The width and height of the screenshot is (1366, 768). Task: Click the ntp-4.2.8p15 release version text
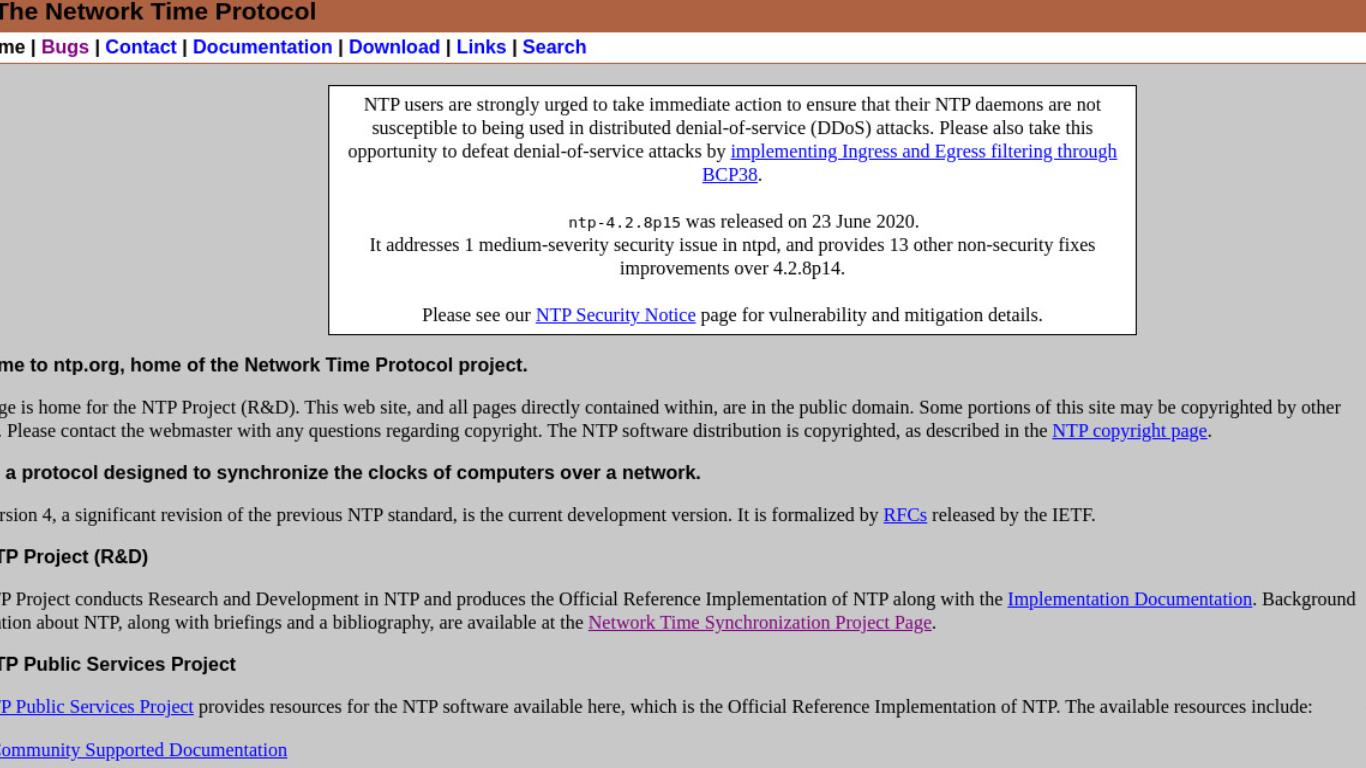point(624,222)
